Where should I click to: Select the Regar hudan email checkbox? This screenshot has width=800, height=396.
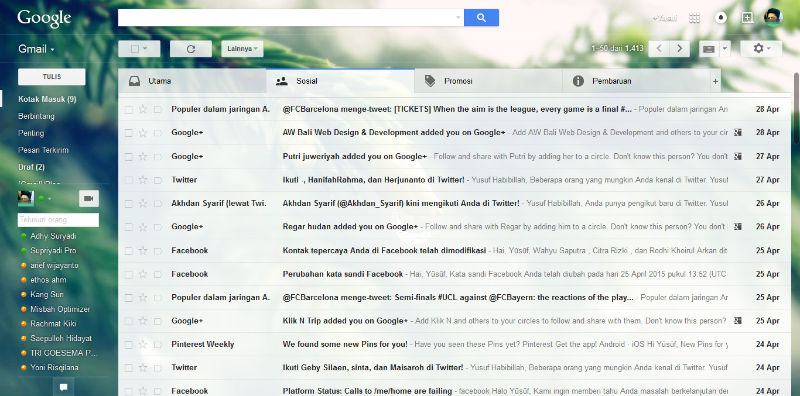pyautogui.click(x=129, y=227)
